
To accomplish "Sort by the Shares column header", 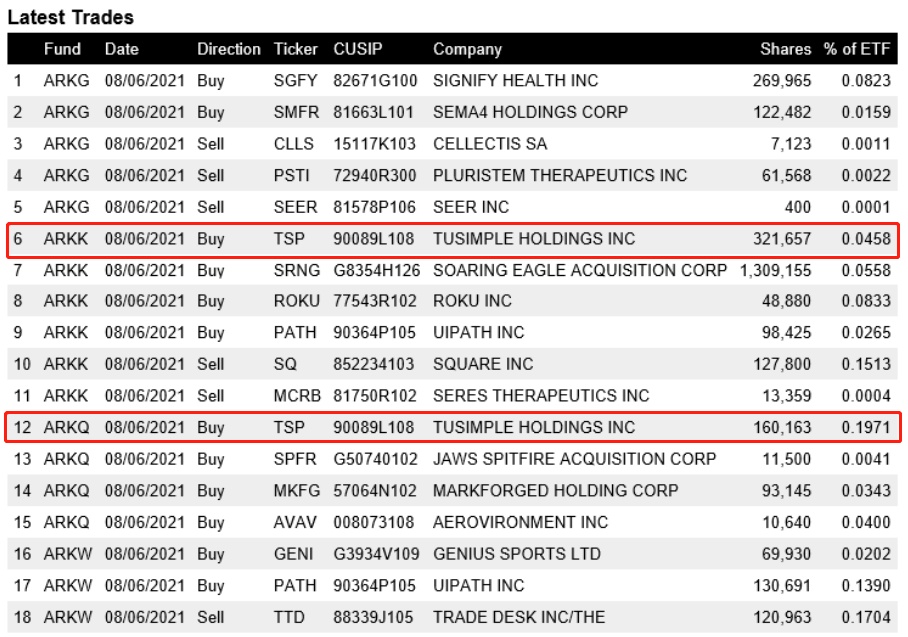I will (x=785, y=49).
